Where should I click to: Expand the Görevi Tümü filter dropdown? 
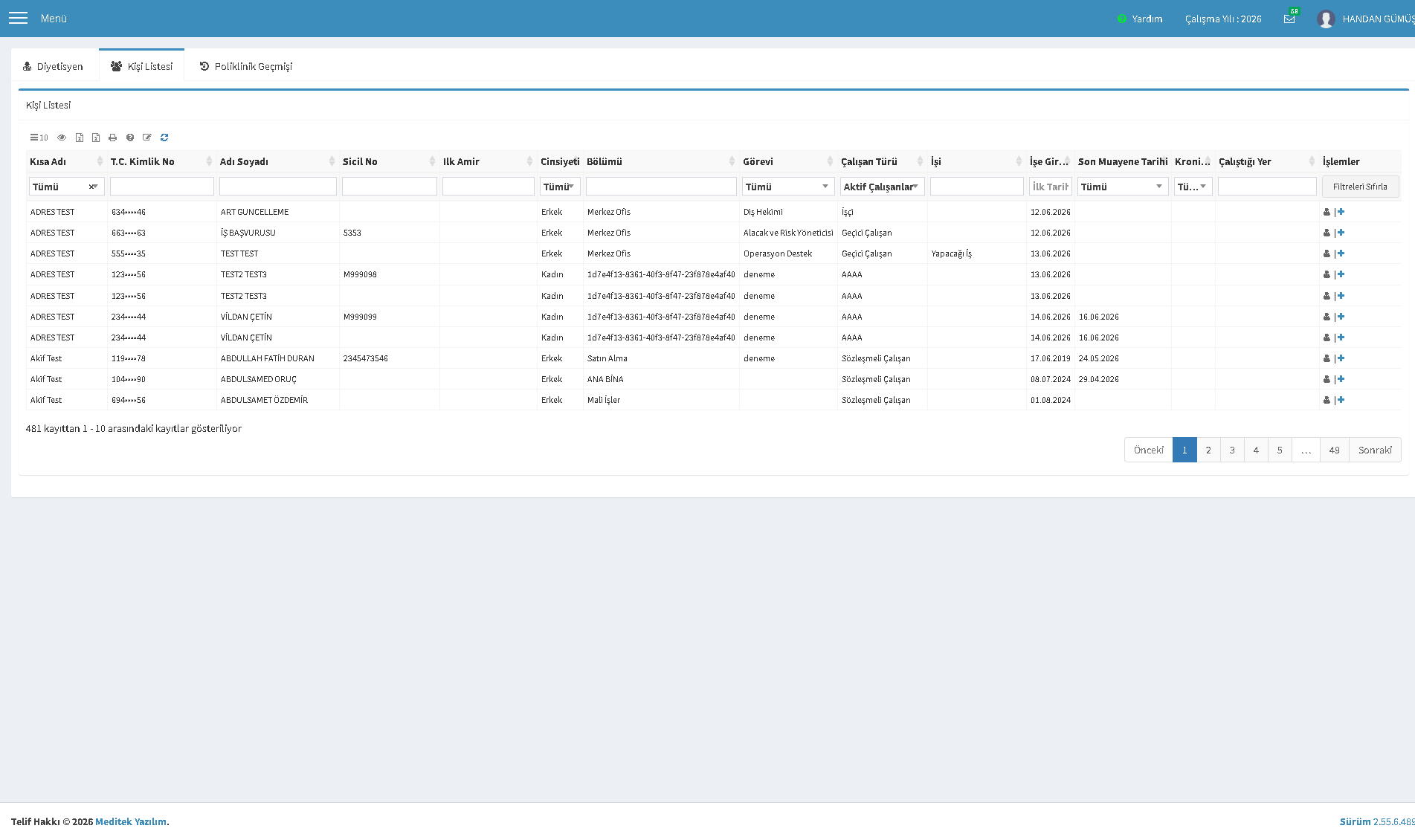[x=787, y=187]
